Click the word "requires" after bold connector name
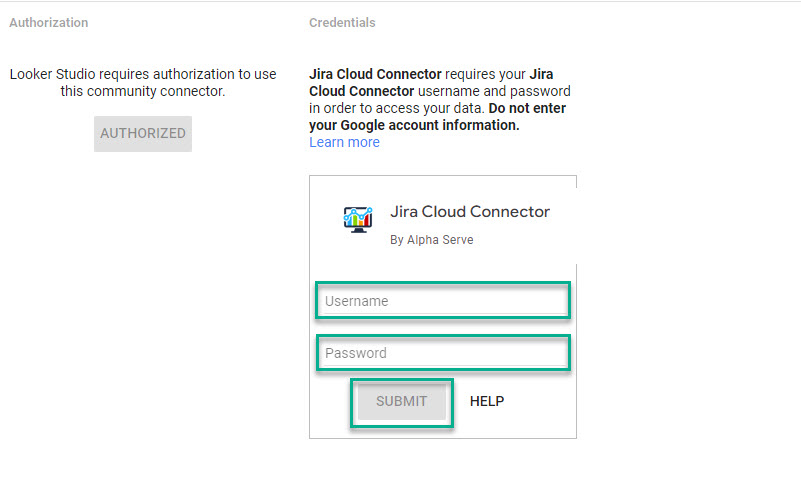801x497 pixels. 471,74
